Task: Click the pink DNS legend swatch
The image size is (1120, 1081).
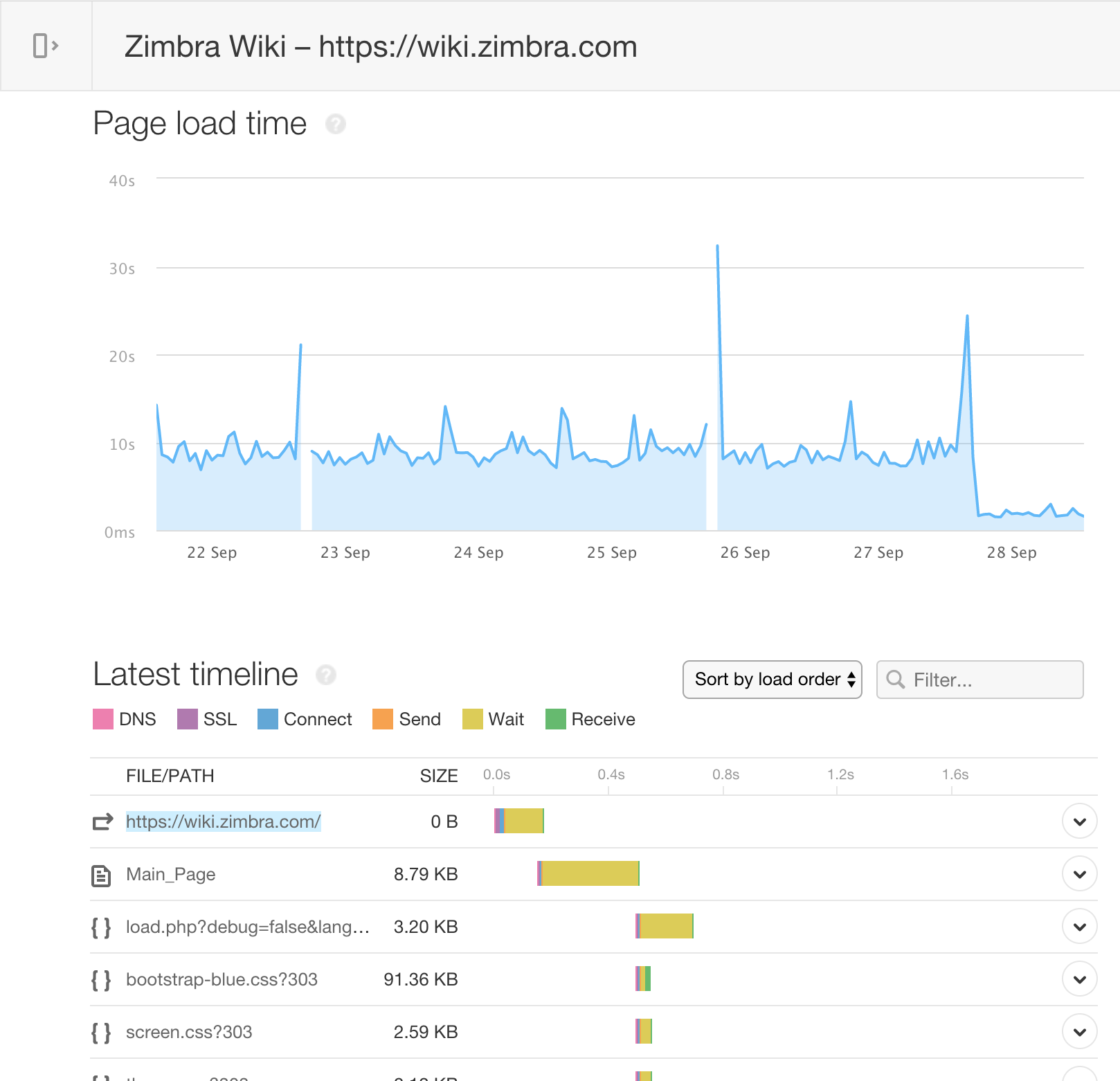Action: (103, 719)
